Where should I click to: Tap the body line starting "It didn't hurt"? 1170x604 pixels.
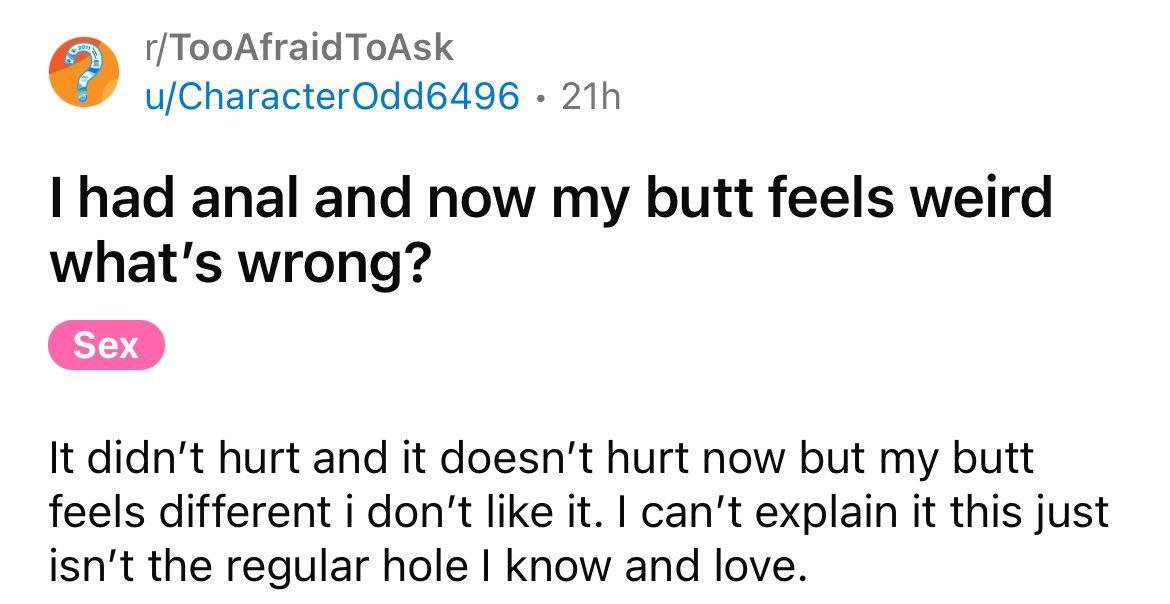click(542, 458)
